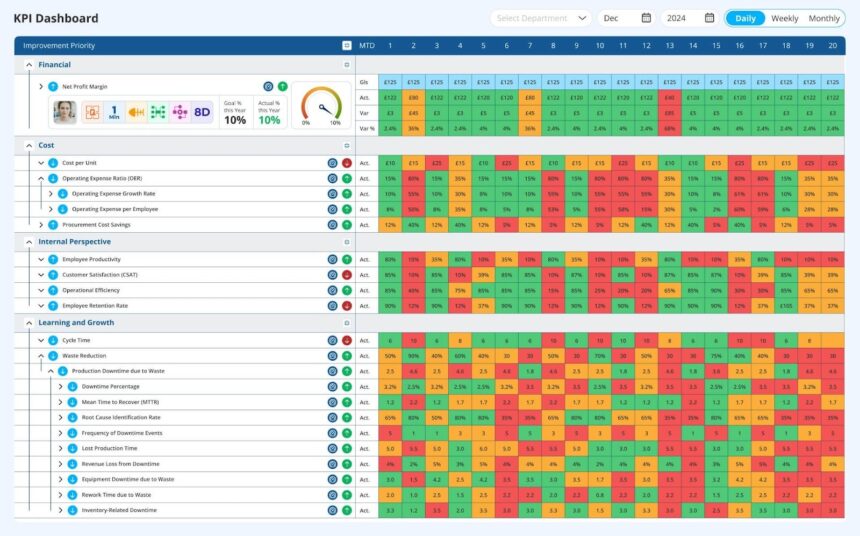Click the user avatar photo under Net Profit Margin
This screenshot has height=536, width=860.
point(65,112)
